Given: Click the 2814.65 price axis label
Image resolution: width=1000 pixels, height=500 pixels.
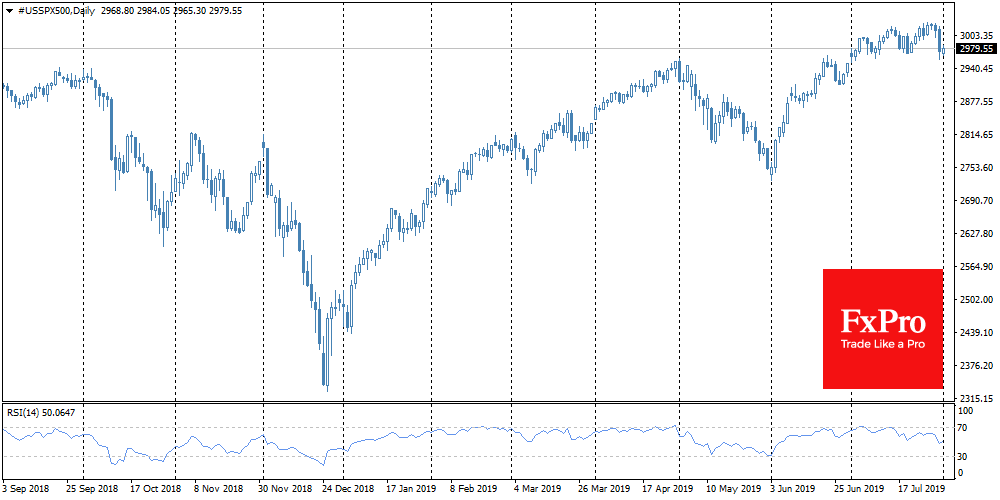Looking at the screenshot, I should [975, 134].
